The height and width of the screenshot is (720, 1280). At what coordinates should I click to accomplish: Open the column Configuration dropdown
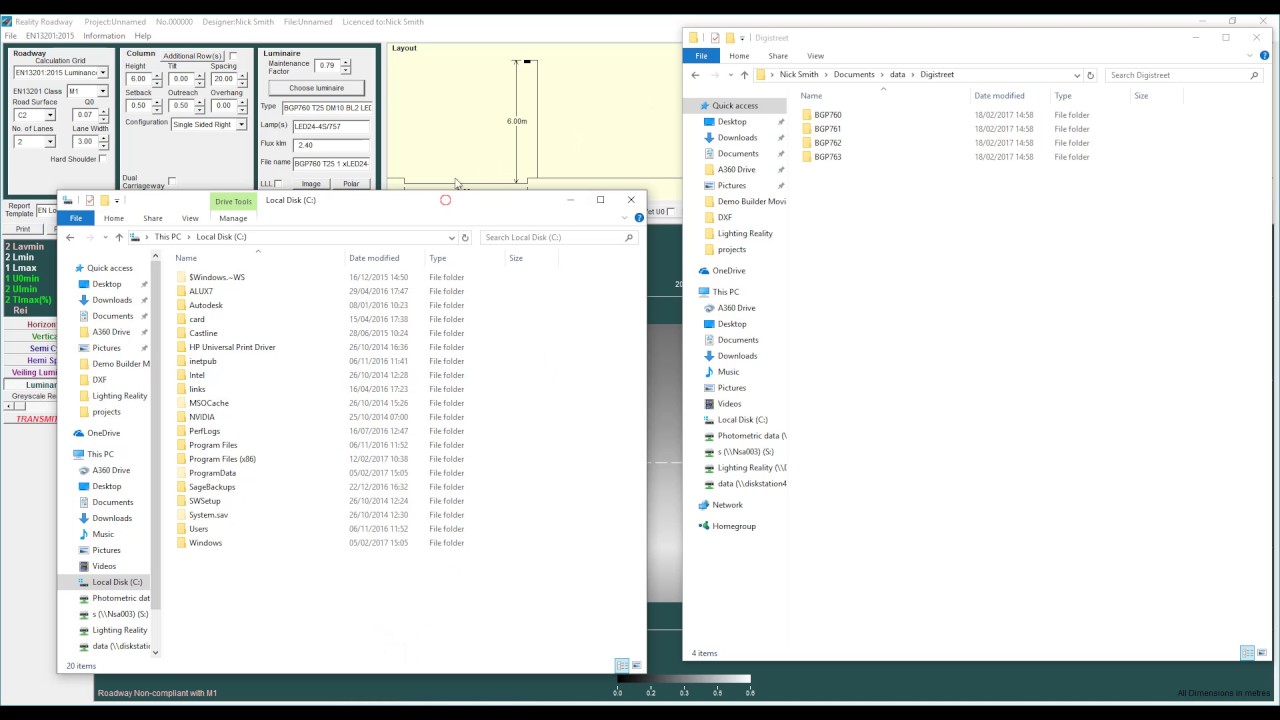point(240,125)
